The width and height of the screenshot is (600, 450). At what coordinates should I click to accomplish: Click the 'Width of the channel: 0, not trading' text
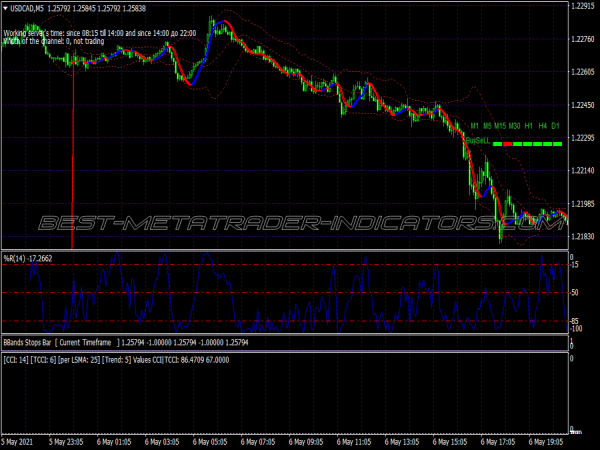[x=54, y=41]
